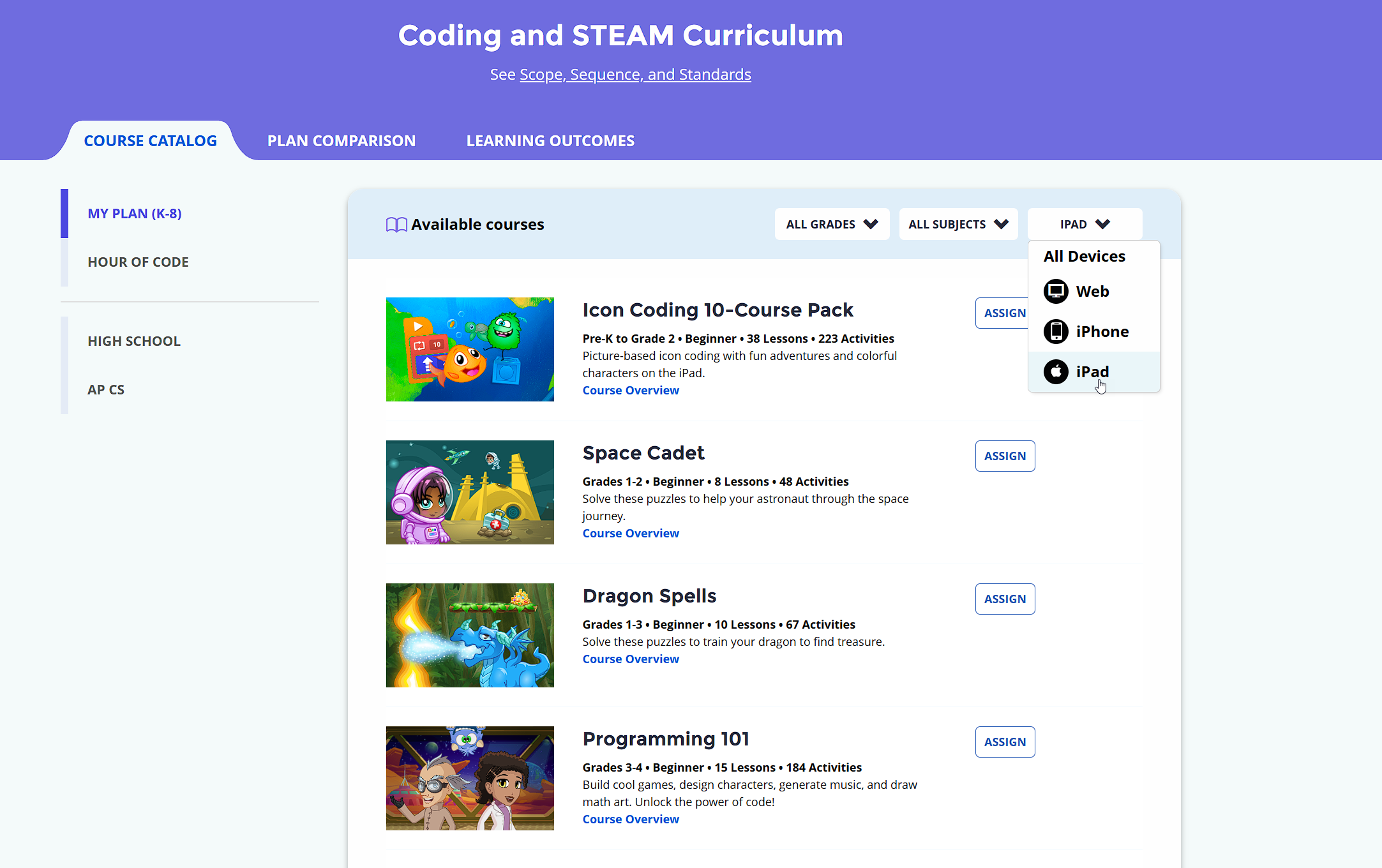The height and width of the screenshot is (868, 1382).
Task: Assign the Dragon Spells course
Action: (1005, 599)
